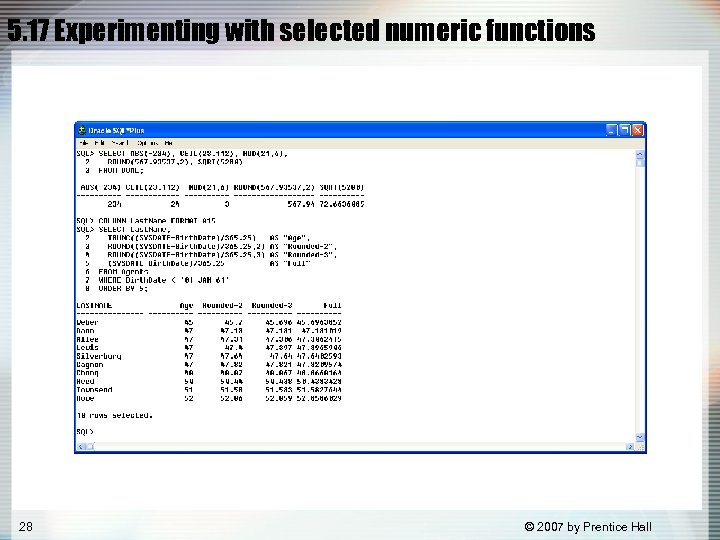This screenshot has width=720, height=540.
Task: Open the Search menu in SQL*Plus
Action: (x=119, y=143)
